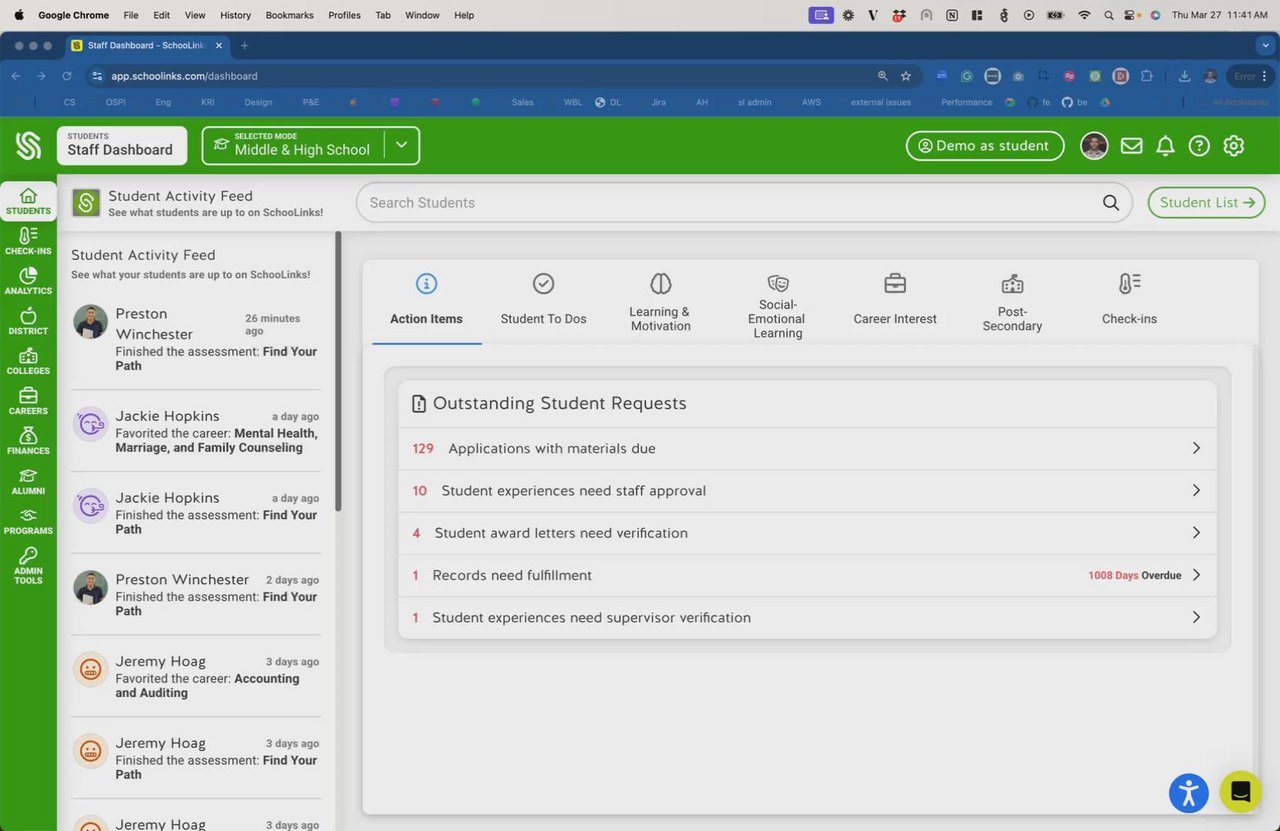Viewport: 1280px width, 831px height.
Task: Open the Admin Tools sidebar section
Action: (x=28, y=565)
